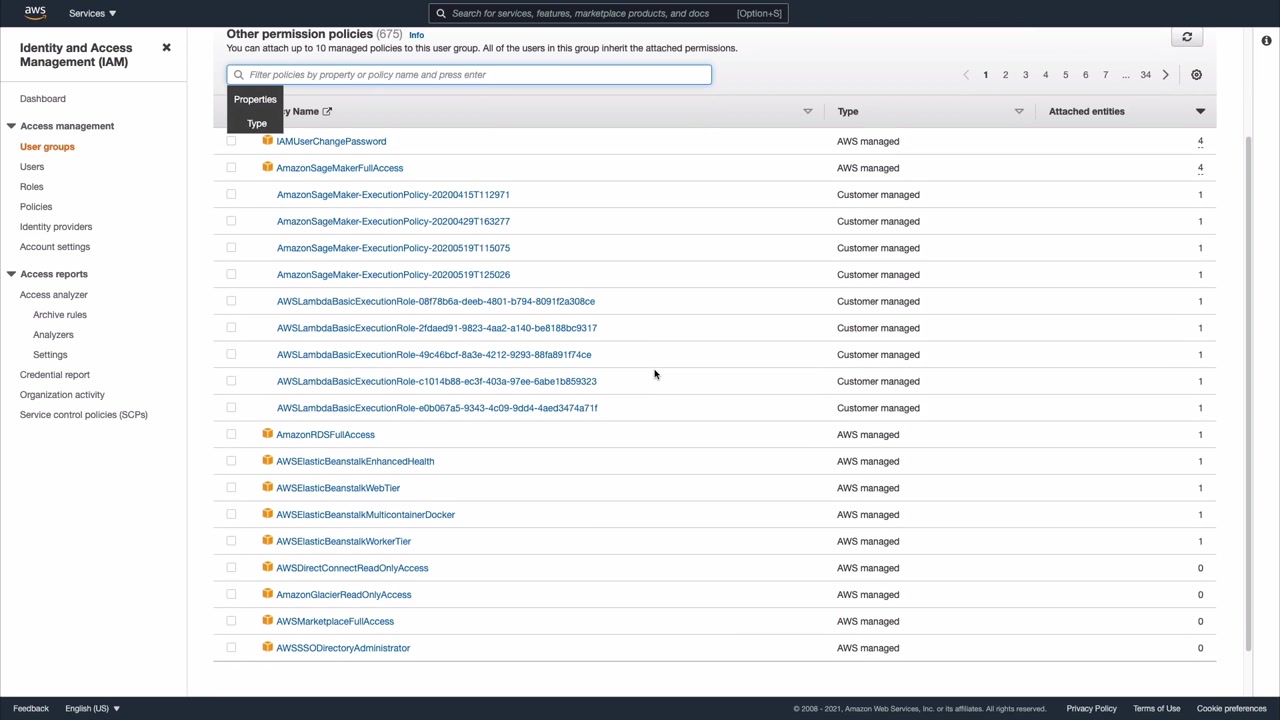
Task: Click the AmazonRDSFullAccess policy cube icon
Action: [x=267, y=434]
